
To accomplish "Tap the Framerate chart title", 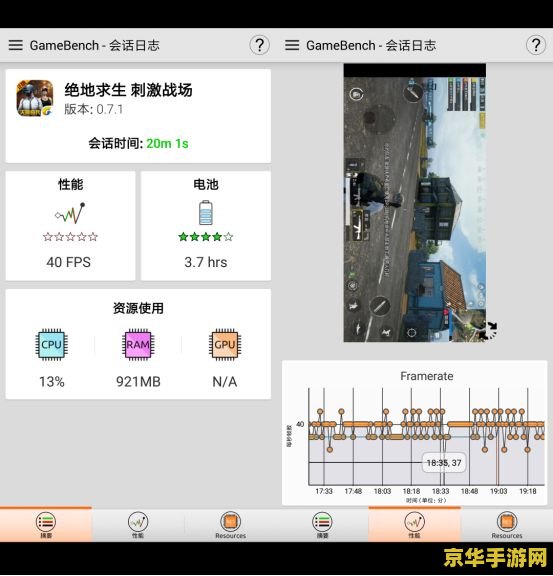I will click(426, 376).
